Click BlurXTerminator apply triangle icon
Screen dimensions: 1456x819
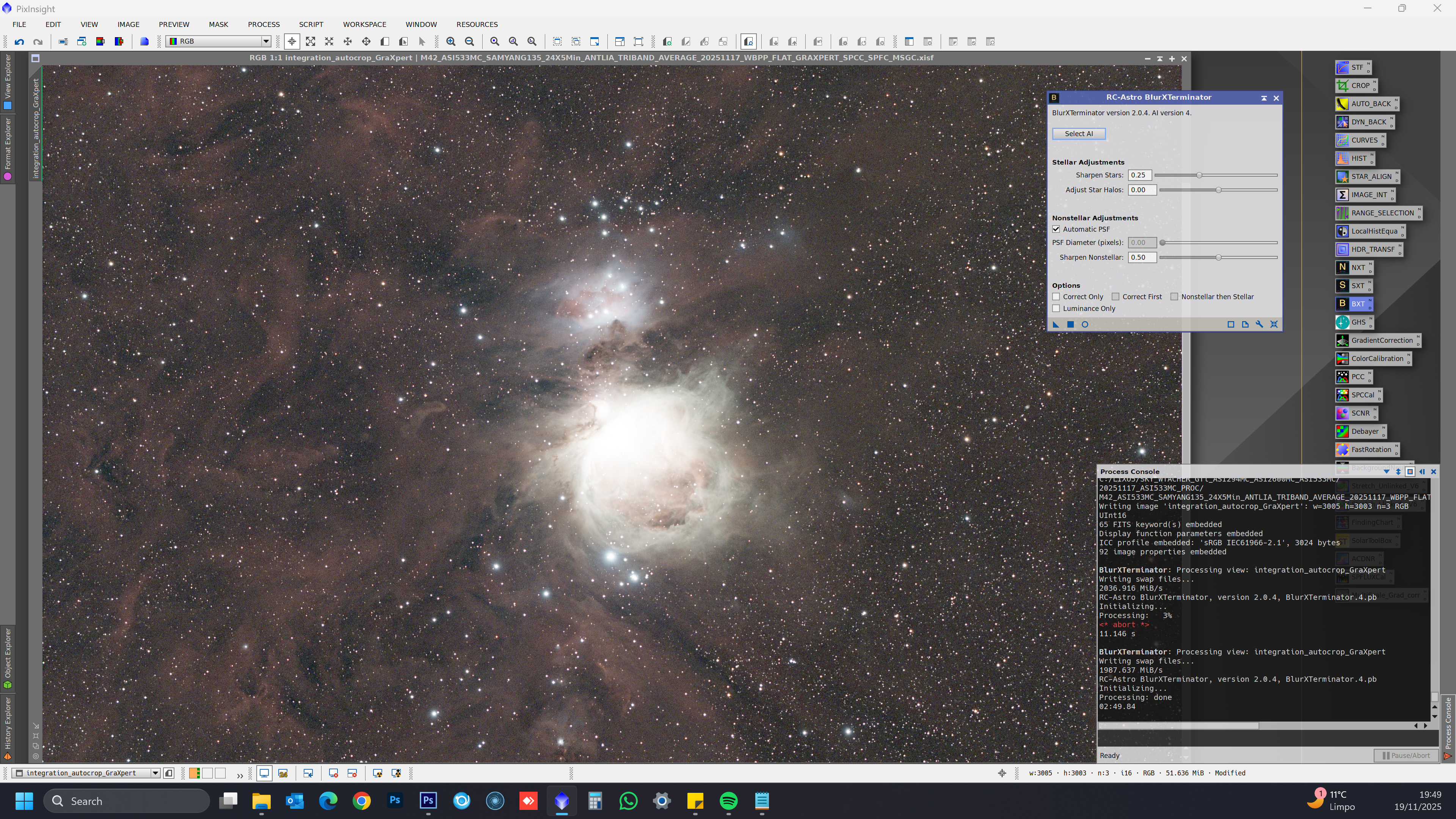tap(1055, 325)
